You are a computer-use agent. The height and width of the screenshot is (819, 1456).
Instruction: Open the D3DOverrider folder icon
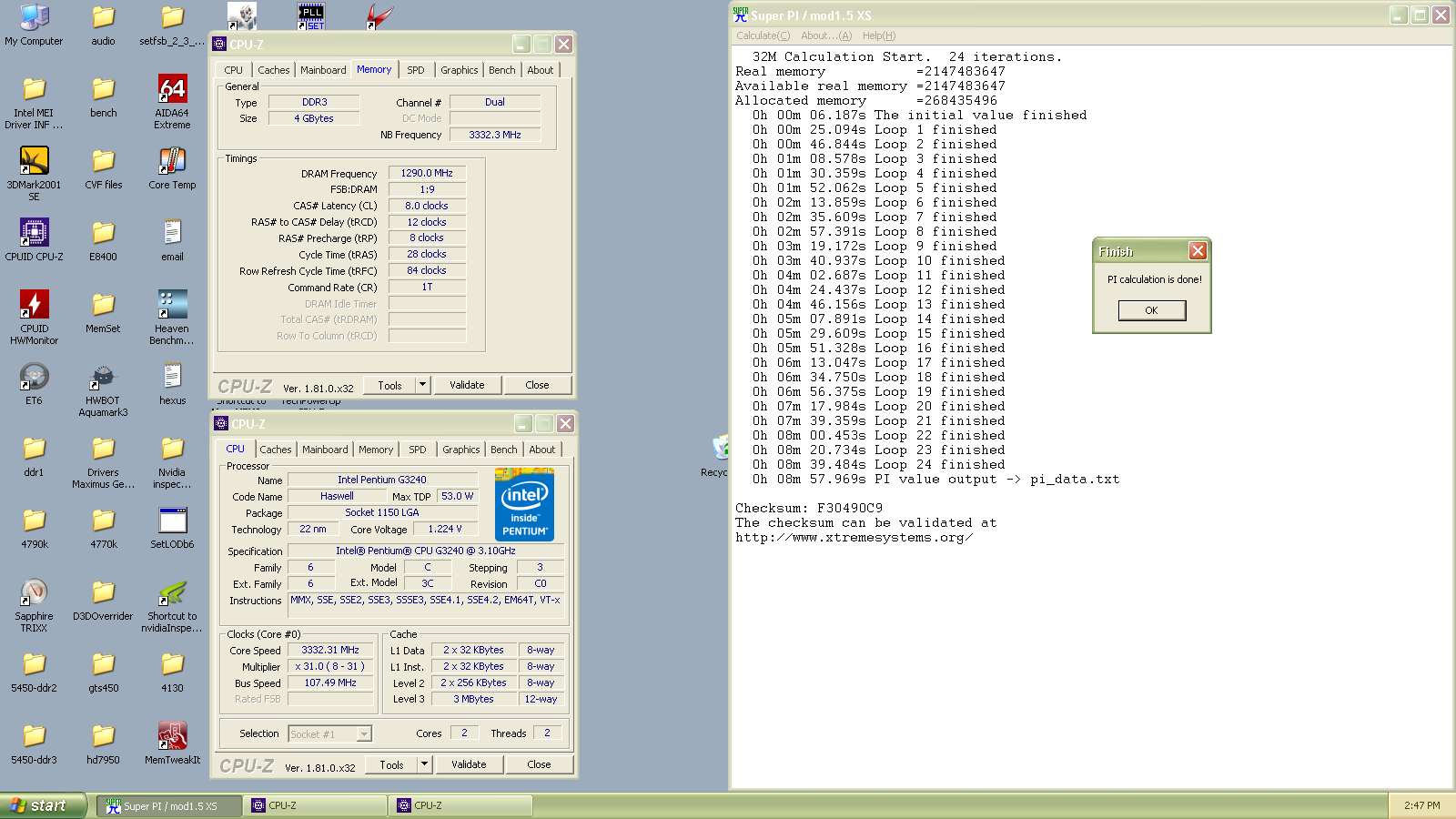coord(103,599)
